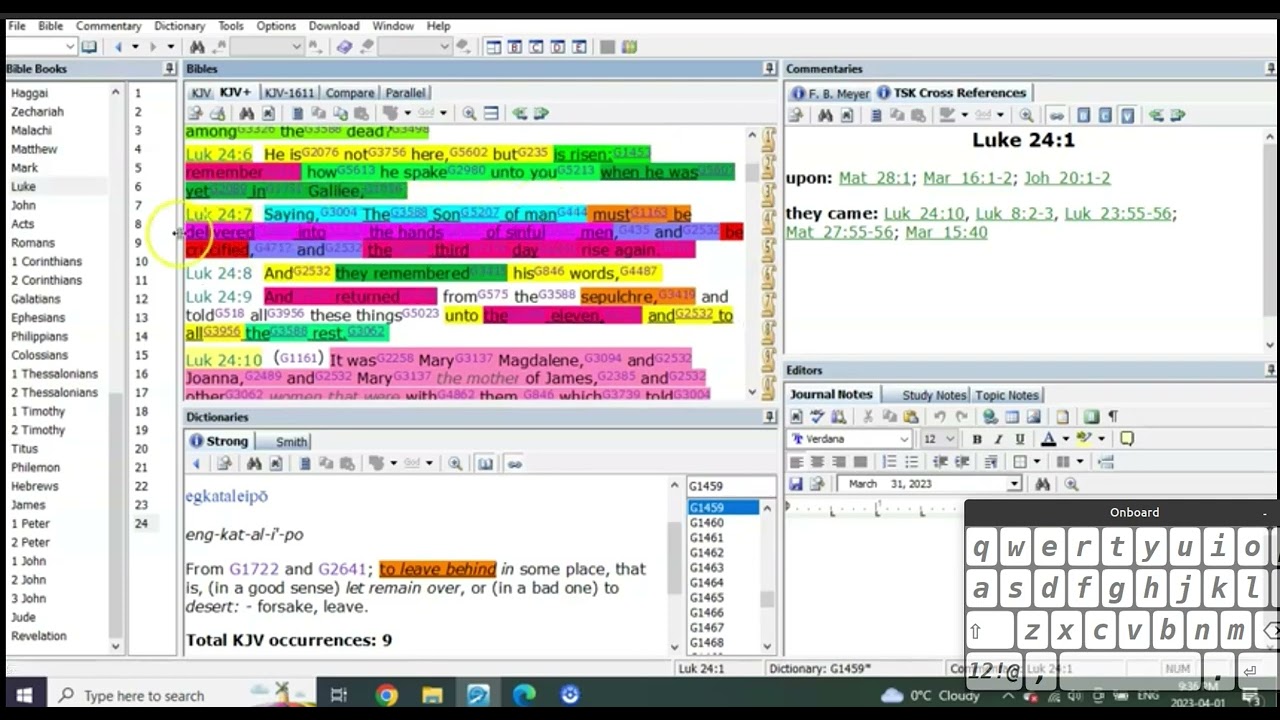Image resolution: width=1280 pixels, height=720 pixels.
Task: Switch to the Parallel tab
Action: [x=405, y=93]
